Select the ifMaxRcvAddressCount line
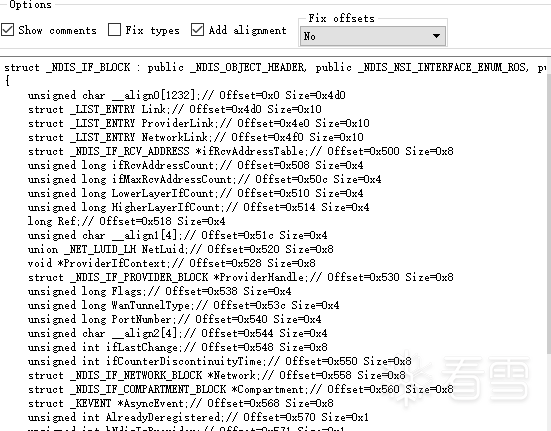 tap(205, 179)
